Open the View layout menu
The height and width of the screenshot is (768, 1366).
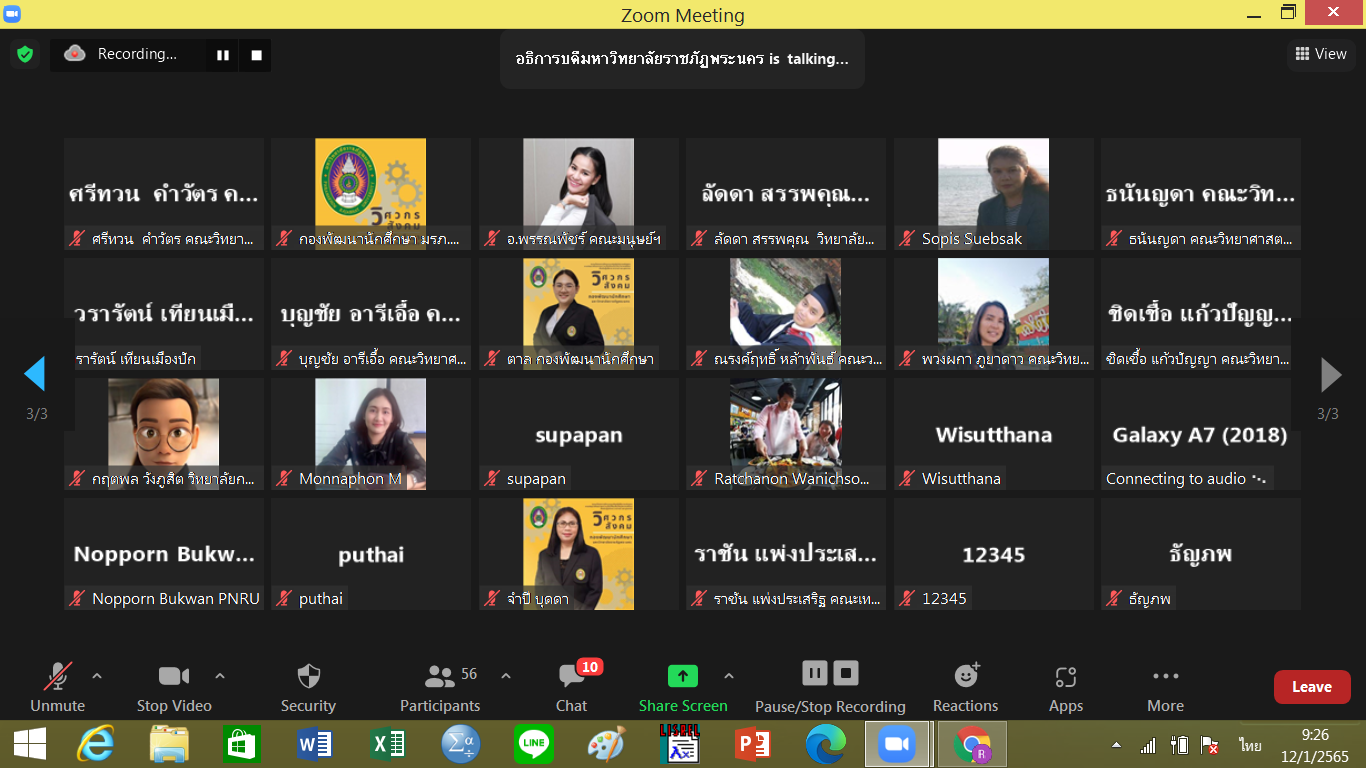1321,54
